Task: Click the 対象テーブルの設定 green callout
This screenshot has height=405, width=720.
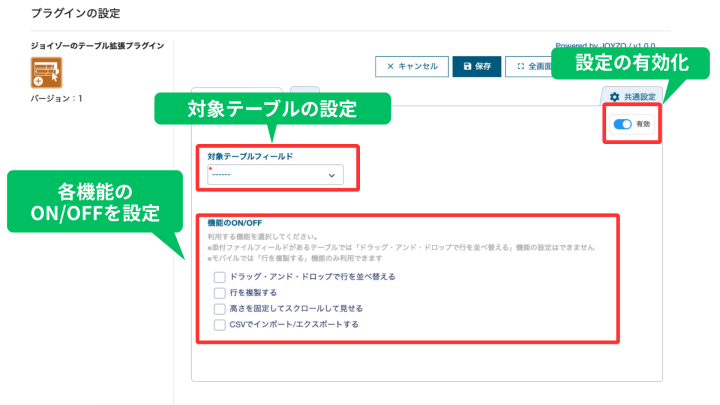Action: (x=272, y=107)
